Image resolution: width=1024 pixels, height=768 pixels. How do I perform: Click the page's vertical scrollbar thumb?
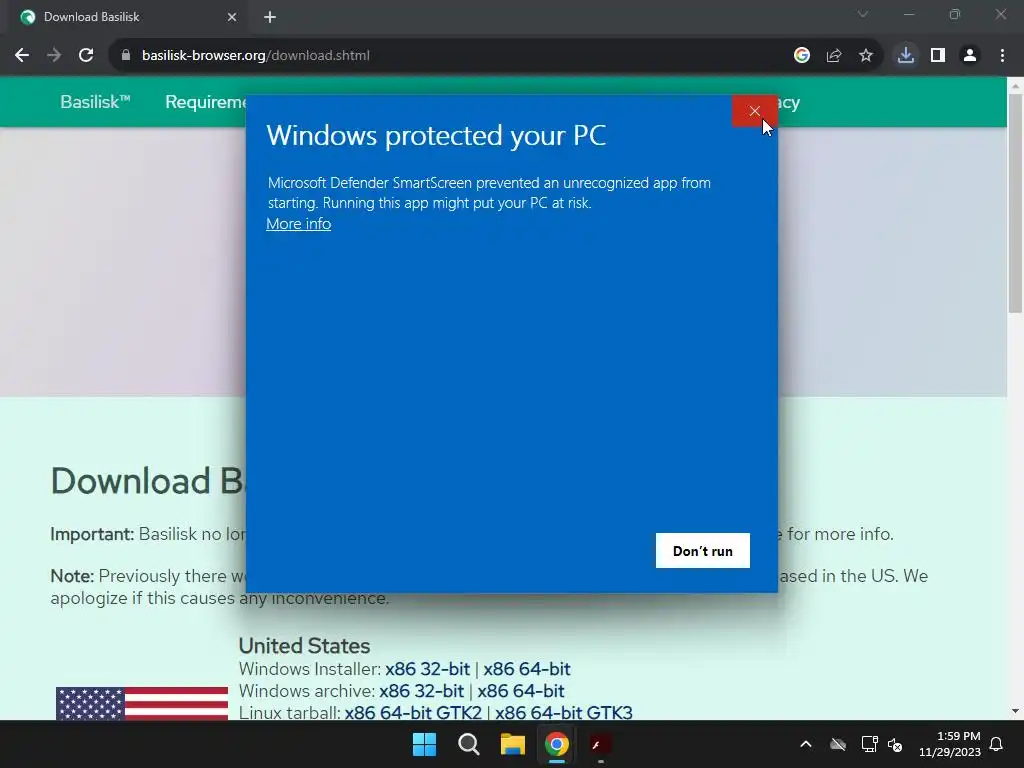coord(1015,202)
